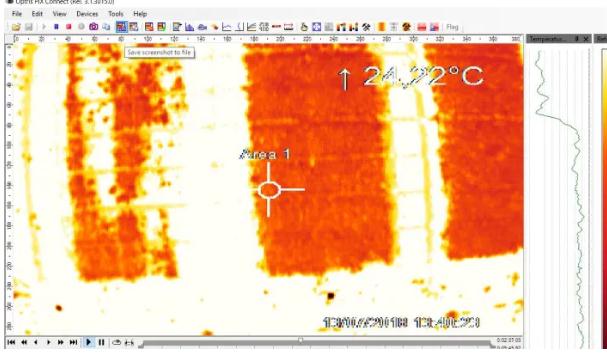Click the red record button in toolbar
This screenshot has width=607, height=364.
point(69,27)
